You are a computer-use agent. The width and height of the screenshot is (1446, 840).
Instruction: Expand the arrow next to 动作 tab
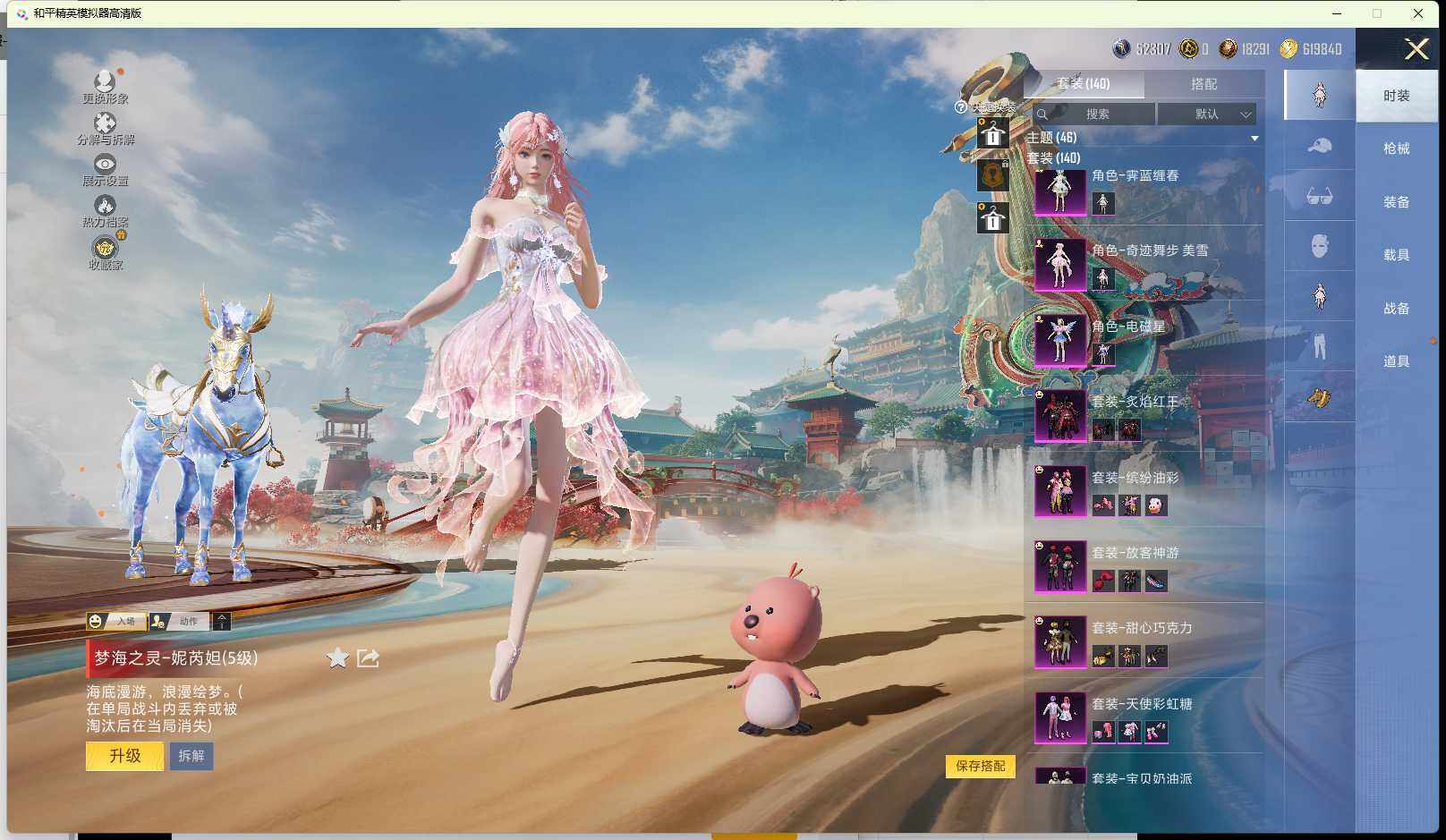[222, 621]
